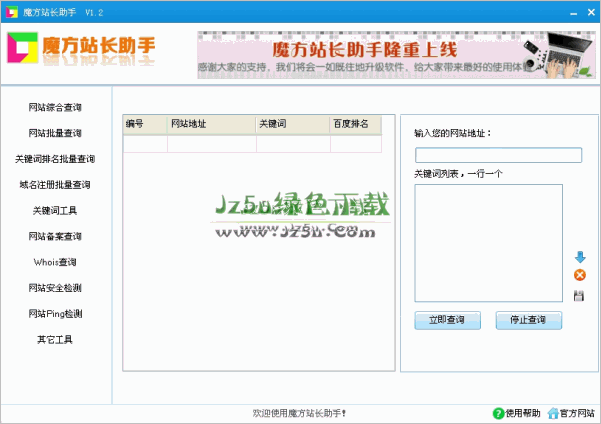Minimize the 魔方站长助手 window
601x424 pixels.
point(573,13)
